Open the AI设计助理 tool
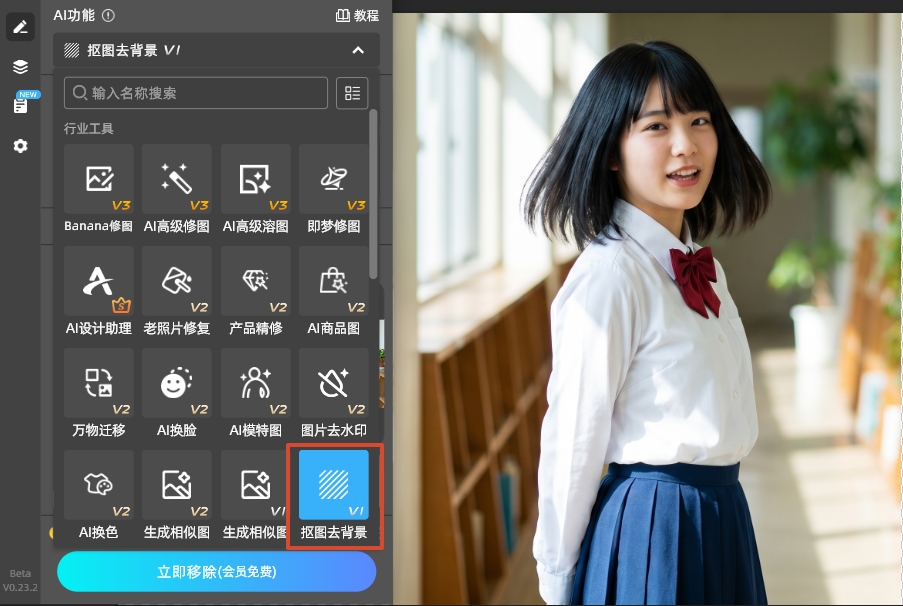The height and width of the screenshot is (606, 903). 98,290
